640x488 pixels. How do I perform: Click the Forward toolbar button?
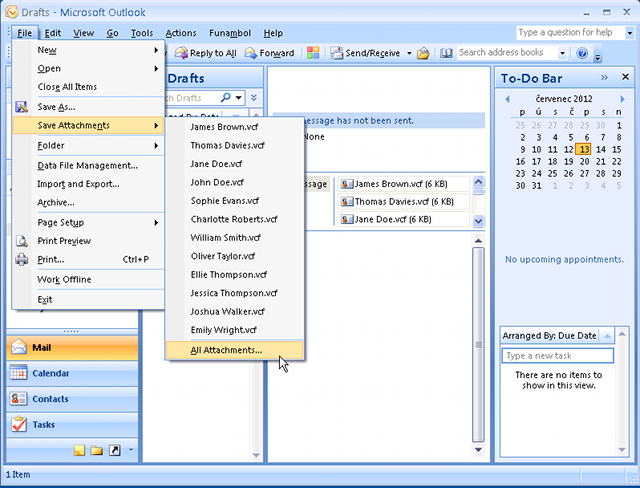pyautogui.click(x=269, y=53)
